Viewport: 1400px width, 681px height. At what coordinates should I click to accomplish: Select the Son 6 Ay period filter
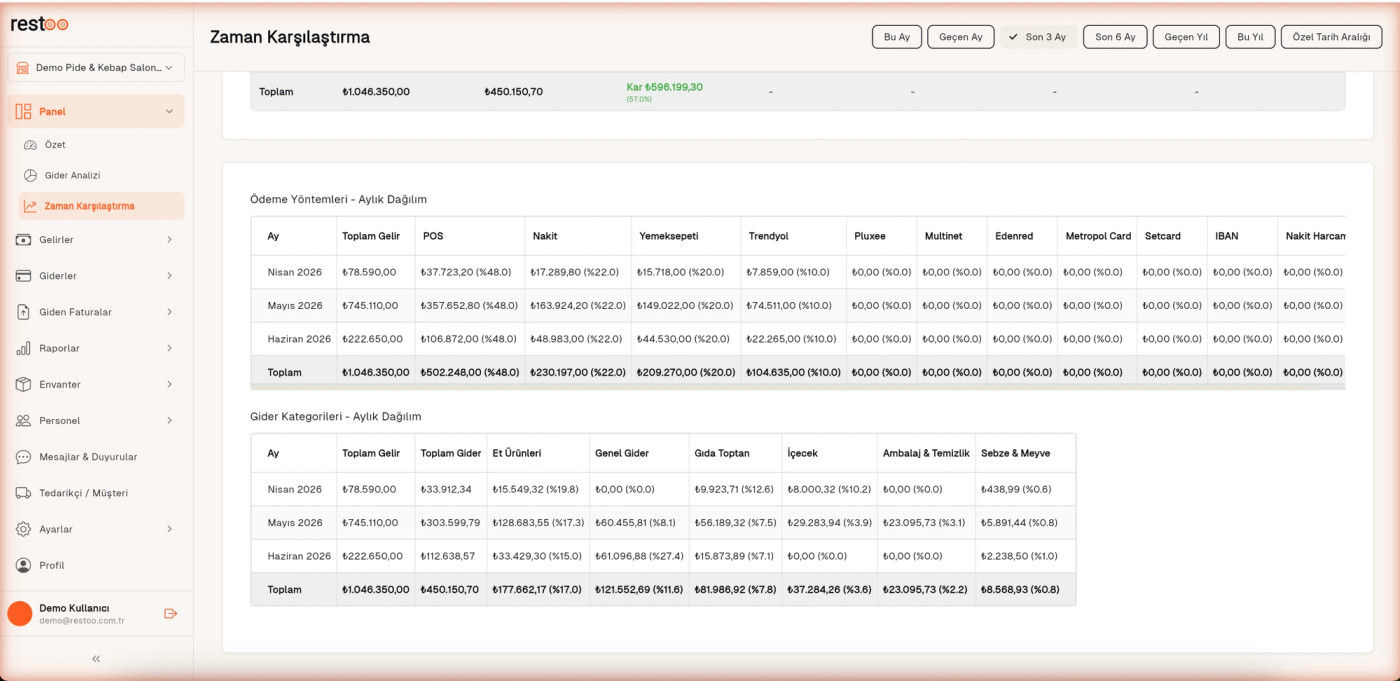tap(1115, 37)
